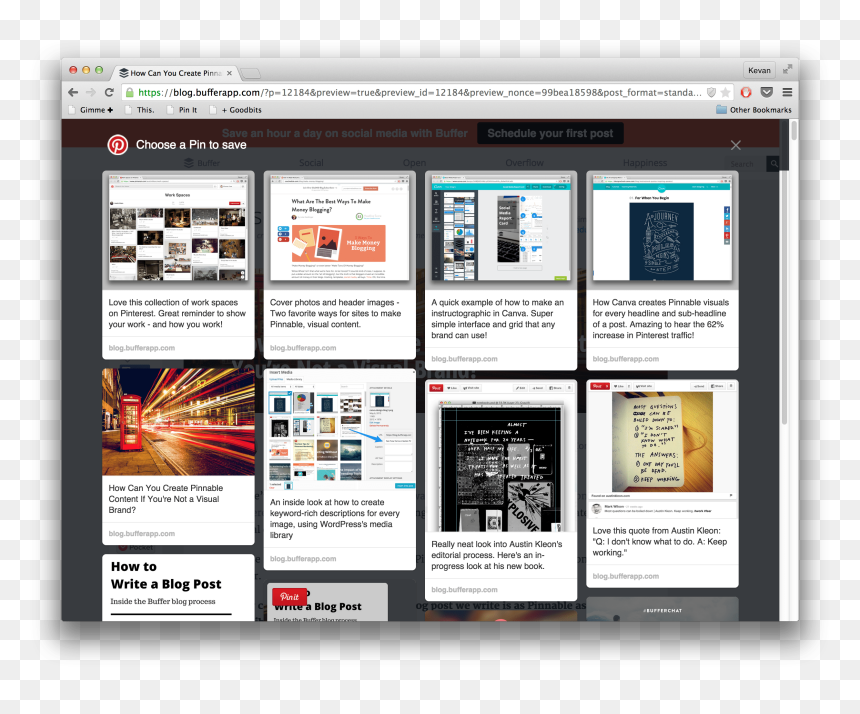Viewport: 860px width, 714px height.
Task: Click 'Love this quote from Austin Kleon' description
Action: (x=659, y=541)
